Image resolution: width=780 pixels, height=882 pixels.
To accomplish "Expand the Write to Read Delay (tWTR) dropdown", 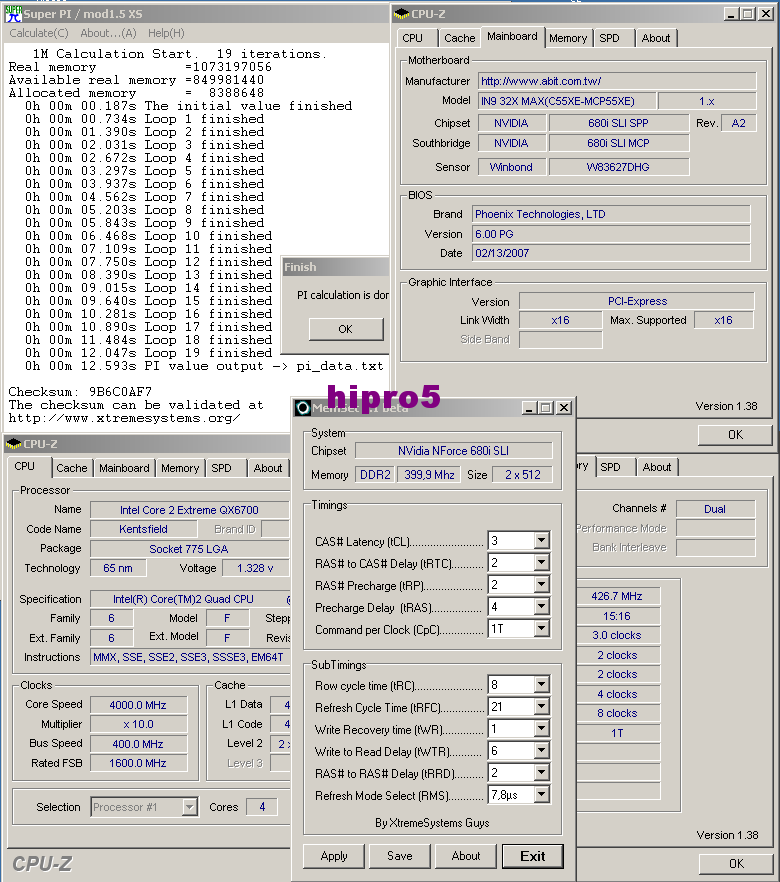I will point(542,751).
